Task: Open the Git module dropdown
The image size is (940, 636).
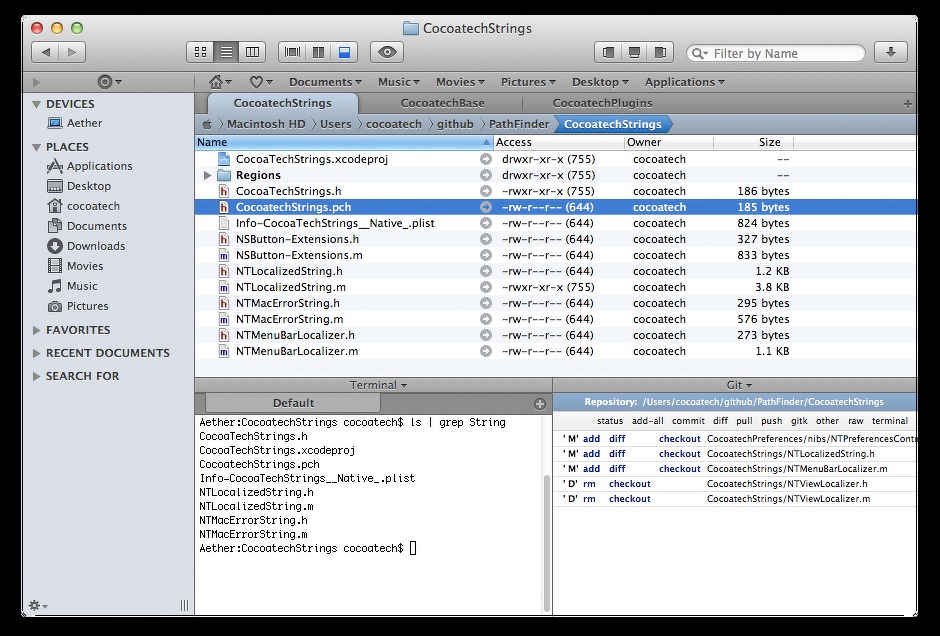Action: [x=739, y=385]
